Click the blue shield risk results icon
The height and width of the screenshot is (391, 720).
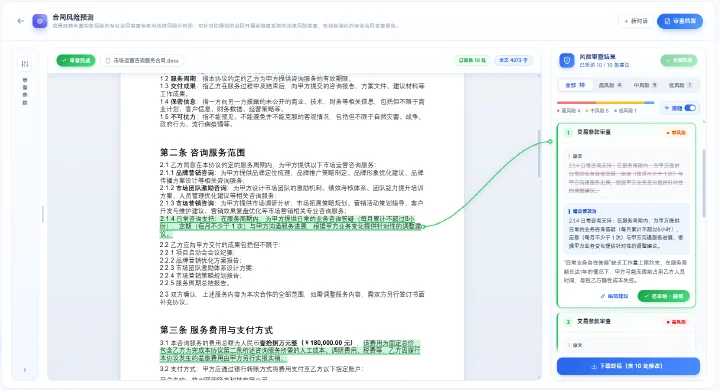click(567, 61)
